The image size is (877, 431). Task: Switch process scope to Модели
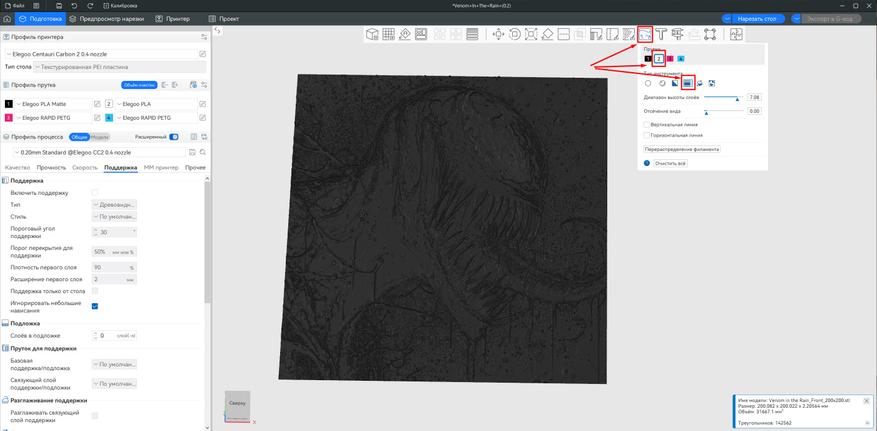click(100, 137)
